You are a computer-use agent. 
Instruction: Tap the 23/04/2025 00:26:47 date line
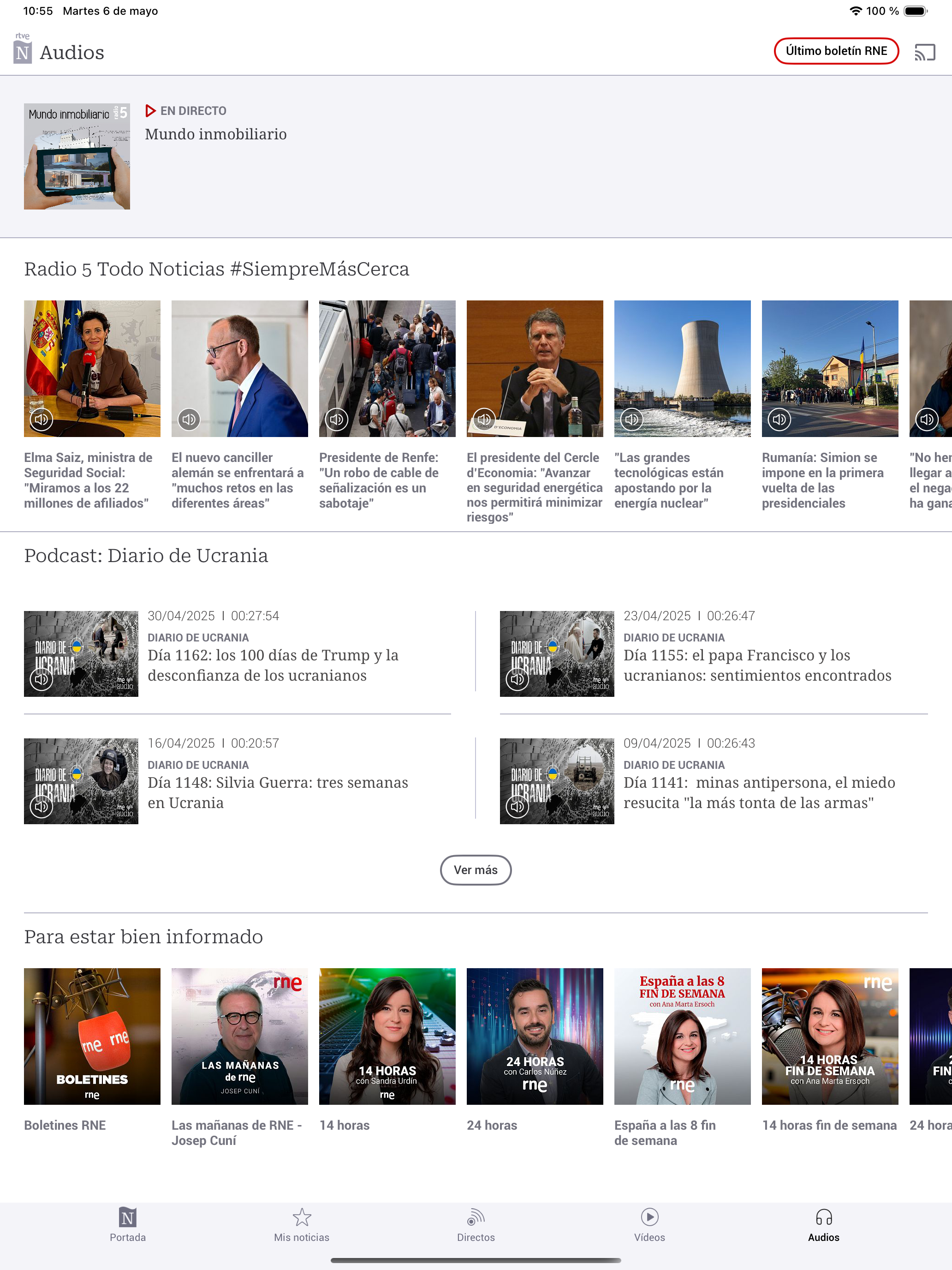(689, 616)
